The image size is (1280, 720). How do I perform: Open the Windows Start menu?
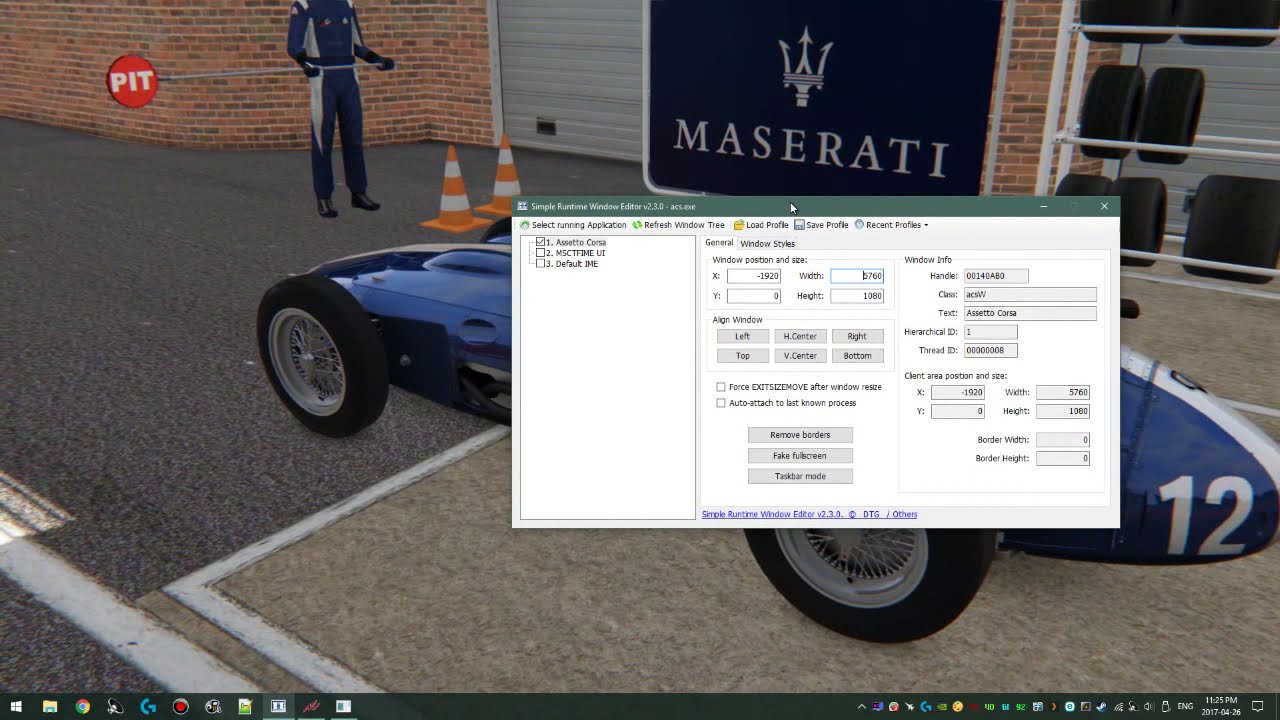point(16,706)
